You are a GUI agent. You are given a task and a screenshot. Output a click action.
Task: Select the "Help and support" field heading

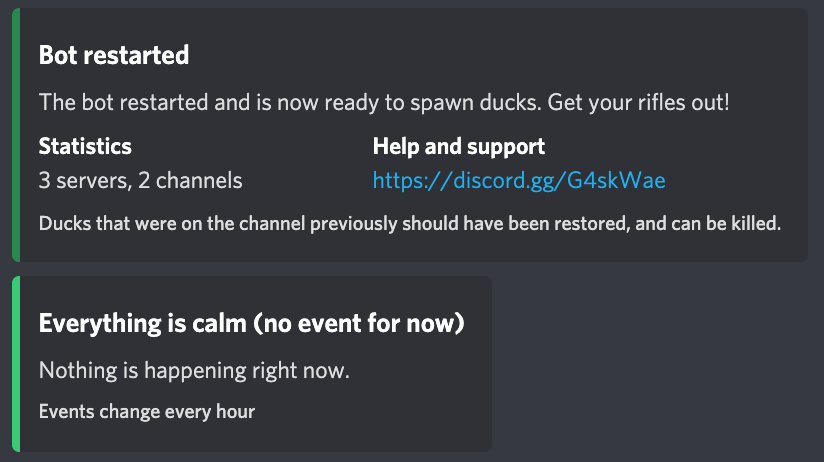[x=458, y=147]
